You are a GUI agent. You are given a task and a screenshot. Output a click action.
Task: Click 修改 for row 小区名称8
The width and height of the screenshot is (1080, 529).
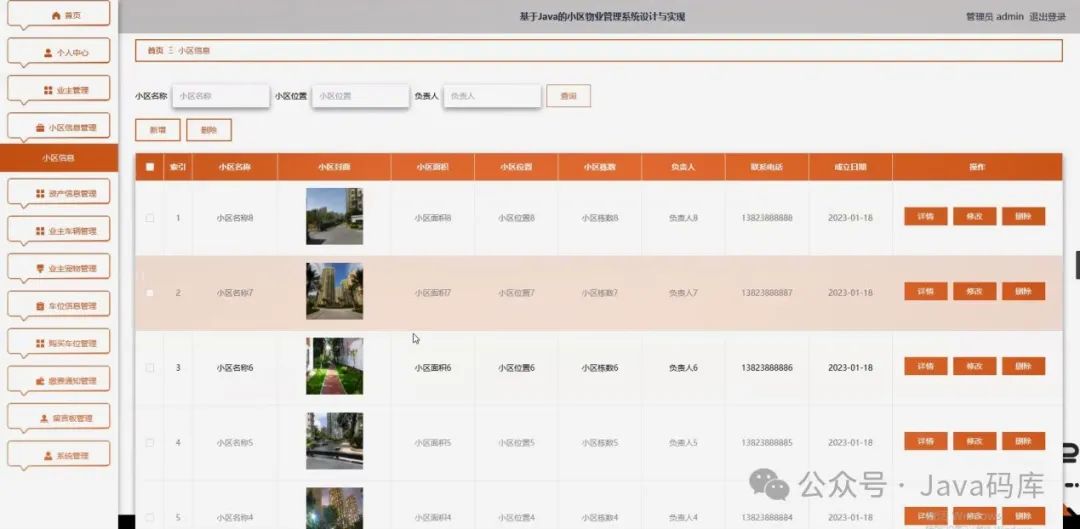point(975,216)
